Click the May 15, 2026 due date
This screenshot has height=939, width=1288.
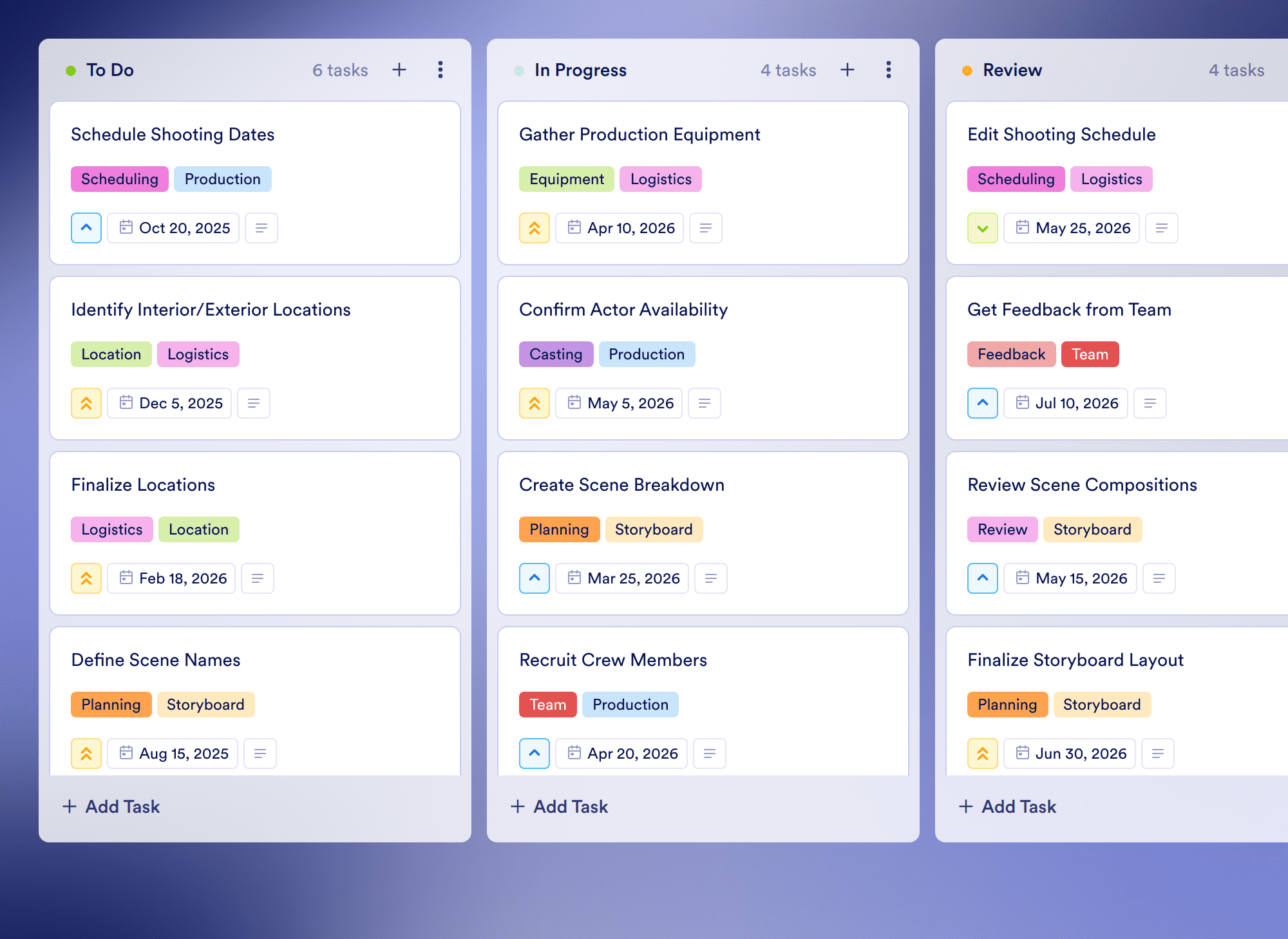tap(1070, 578)
